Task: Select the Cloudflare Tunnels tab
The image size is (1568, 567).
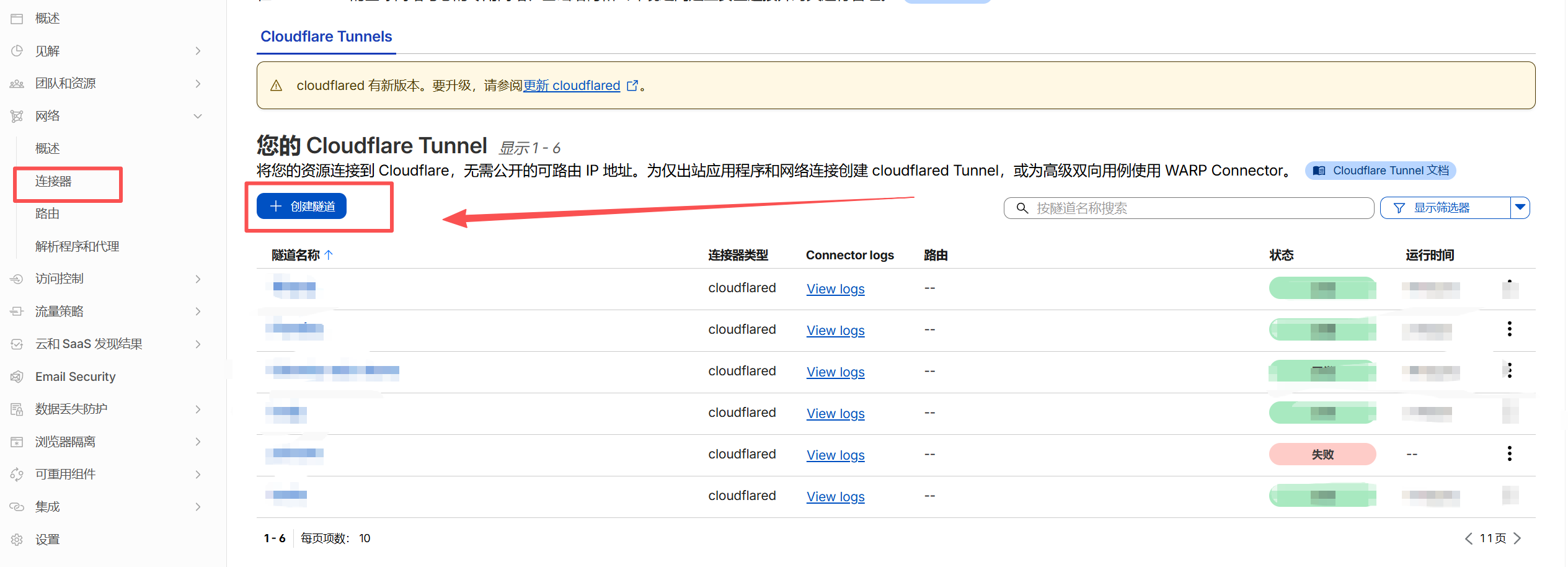Action: [326, 37]
